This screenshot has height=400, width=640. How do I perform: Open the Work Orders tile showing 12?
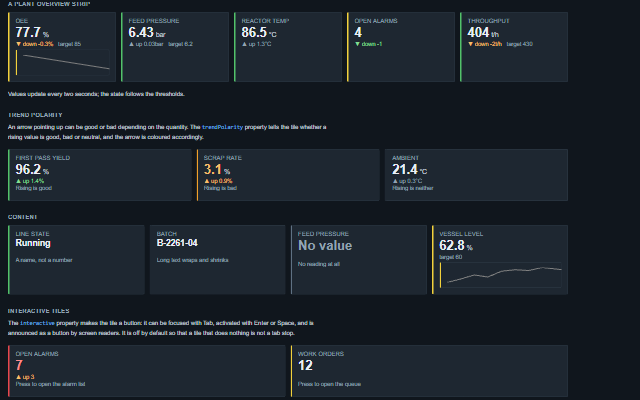click(x=429, y=371)
